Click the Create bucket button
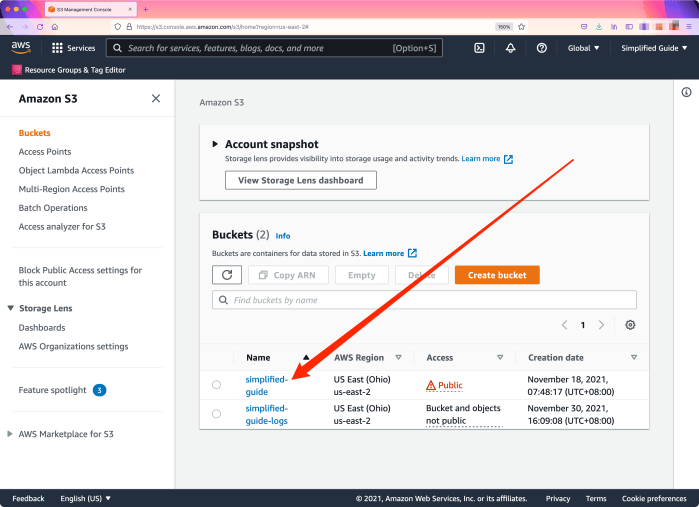Viewport: 699px width, 507px height. (x=497, y=275)
